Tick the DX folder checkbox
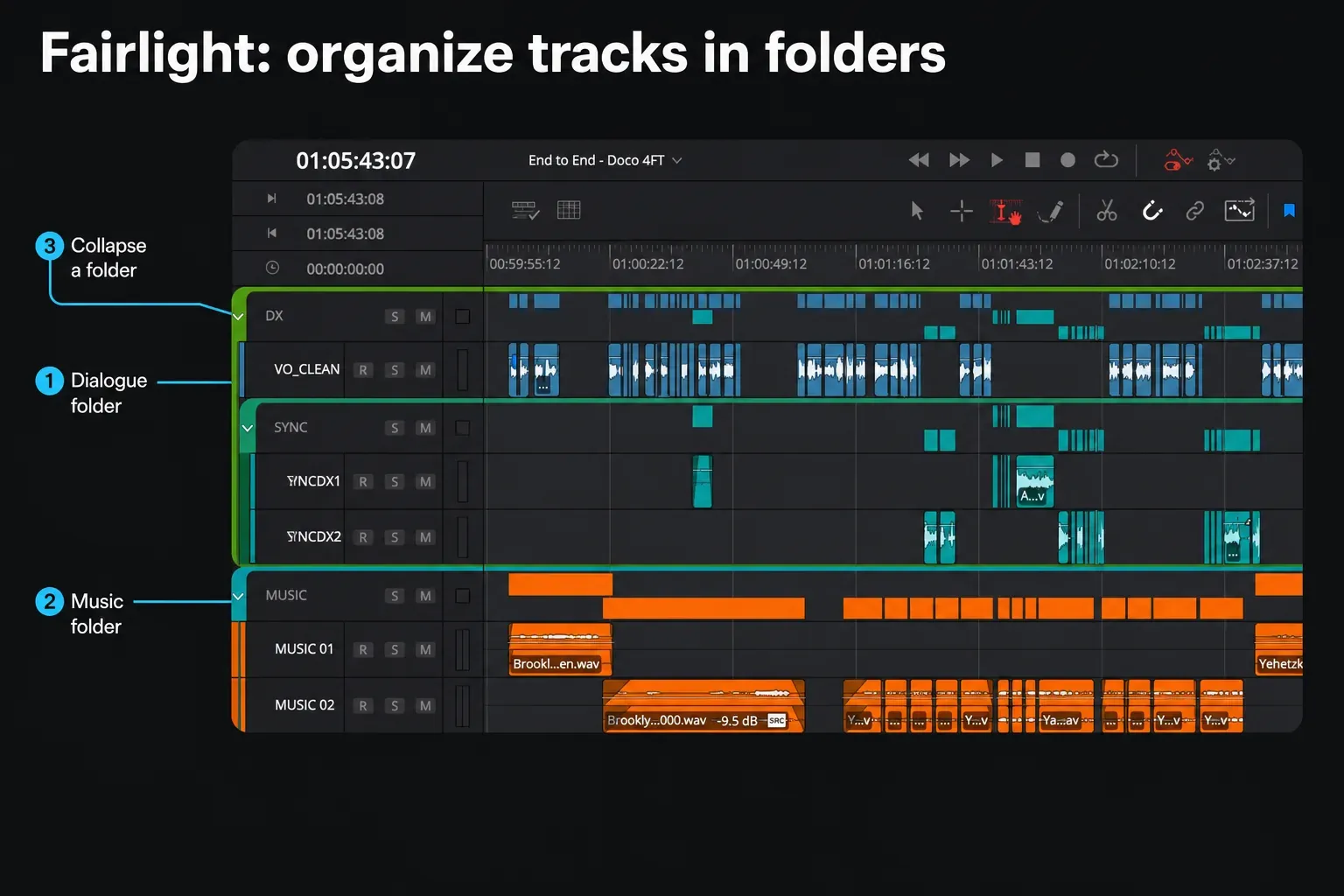Viewport: 1344px width, 896px height. [463, 317]
